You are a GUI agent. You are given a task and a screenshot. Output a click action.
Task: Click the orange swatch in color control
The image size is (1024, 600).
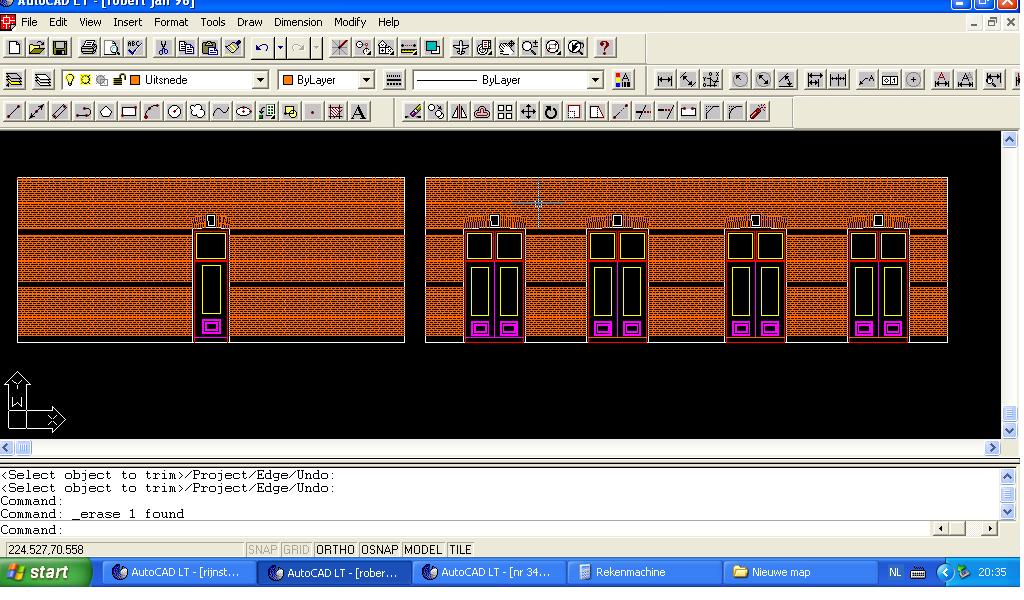[287, 80]
